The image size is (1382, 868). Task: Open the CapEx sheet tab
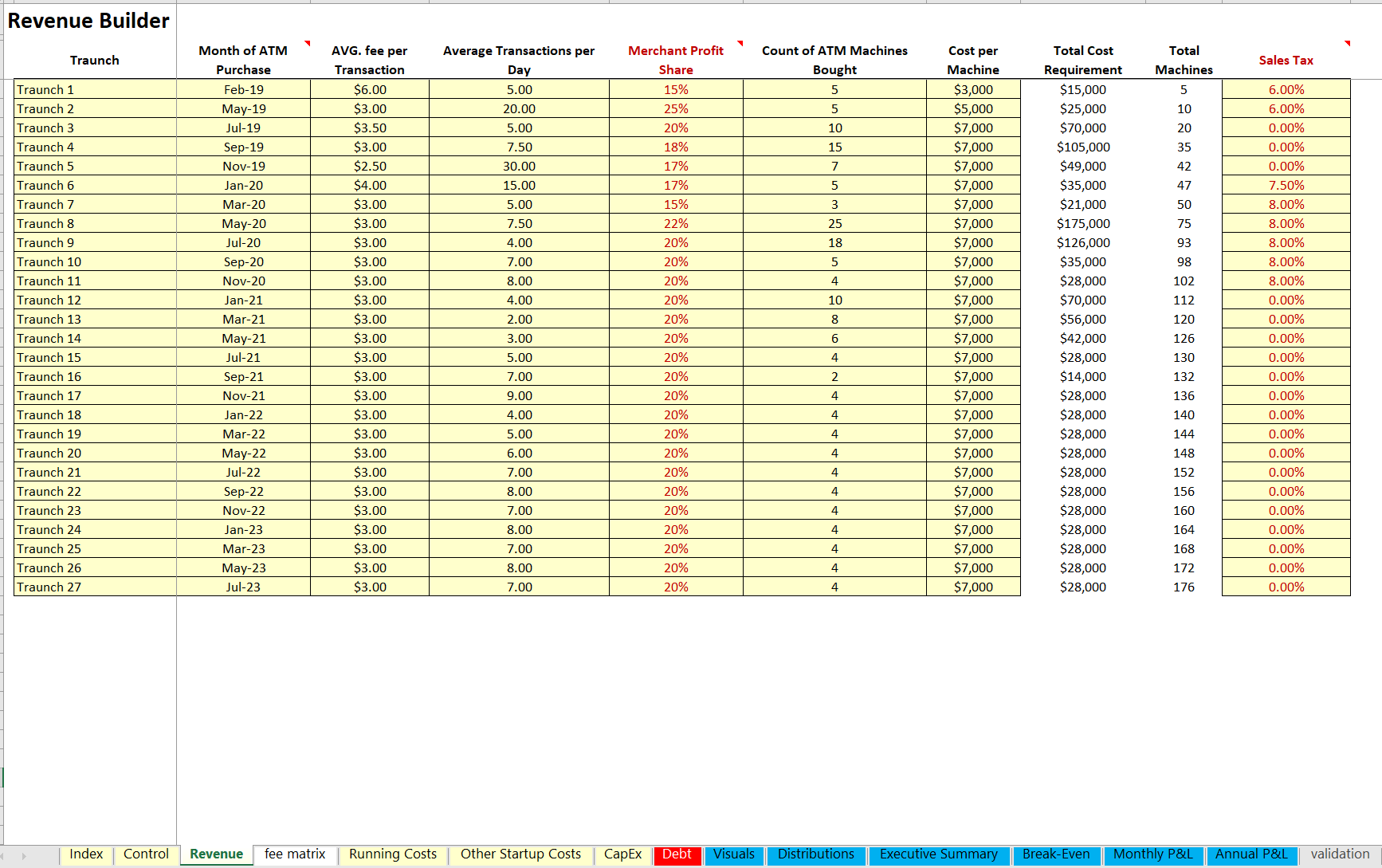622,854
